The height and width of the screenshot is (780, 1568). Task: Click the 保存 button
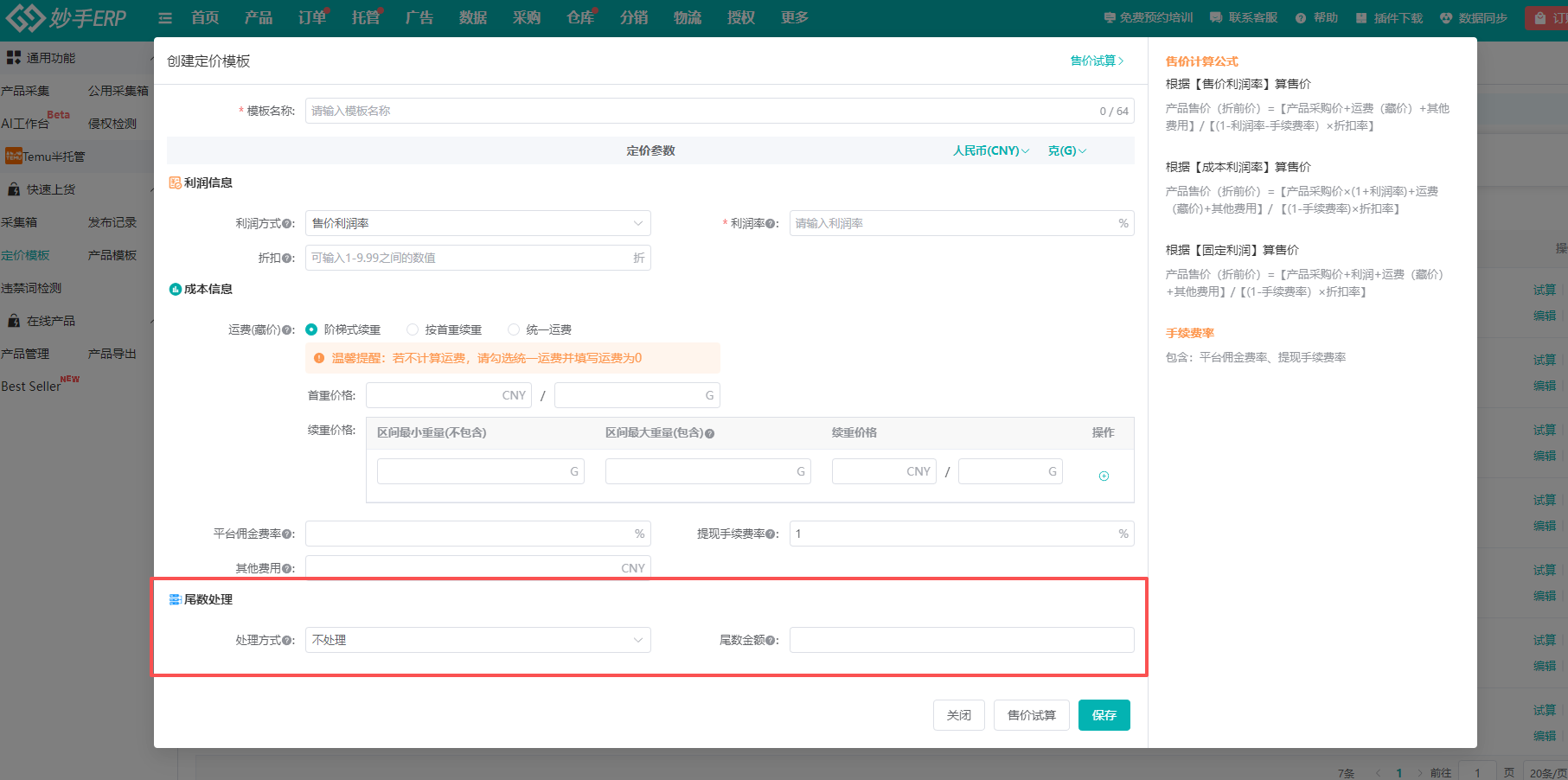pyautogui.click(x=1104, y=715)
